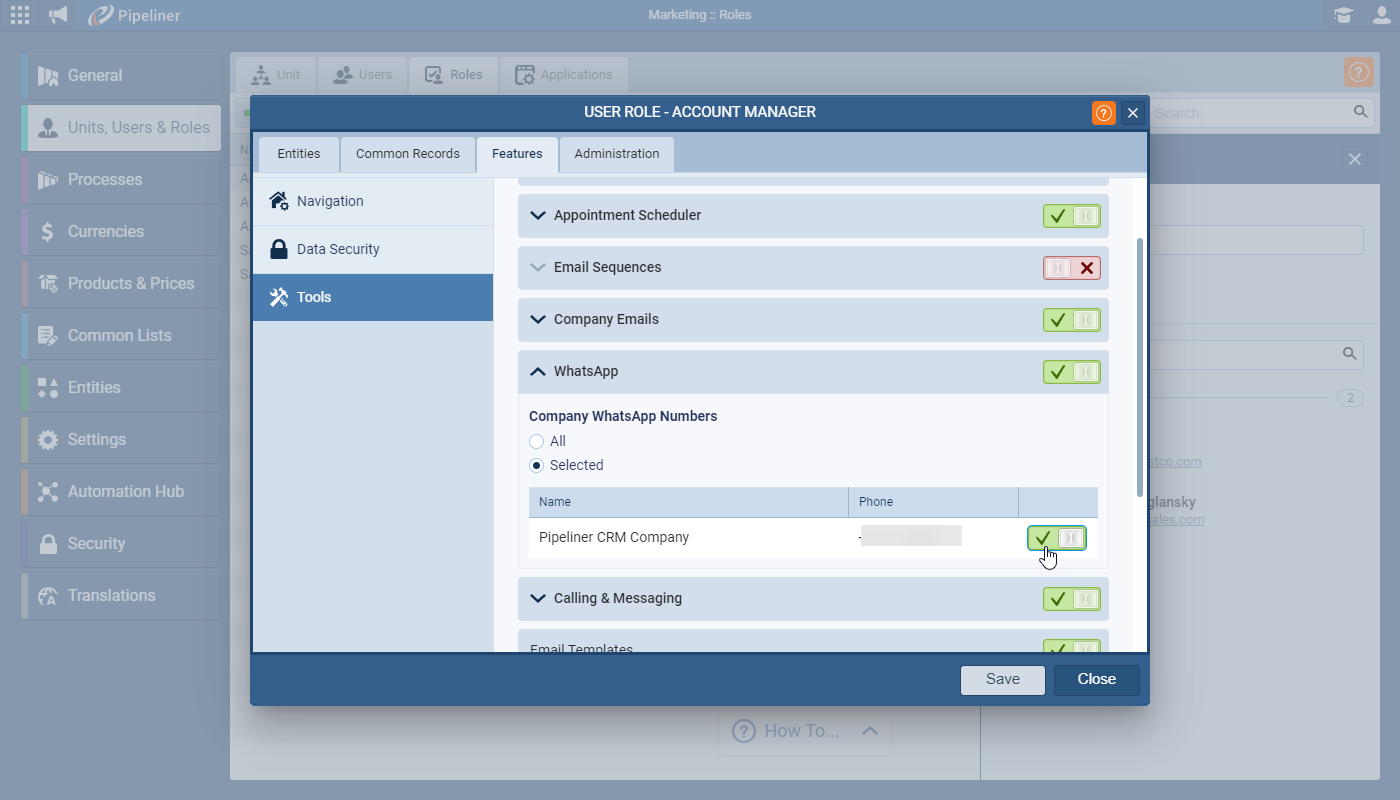
Task: Select the 'All' WhatsApp numbers radio
Action: point(537,441)
